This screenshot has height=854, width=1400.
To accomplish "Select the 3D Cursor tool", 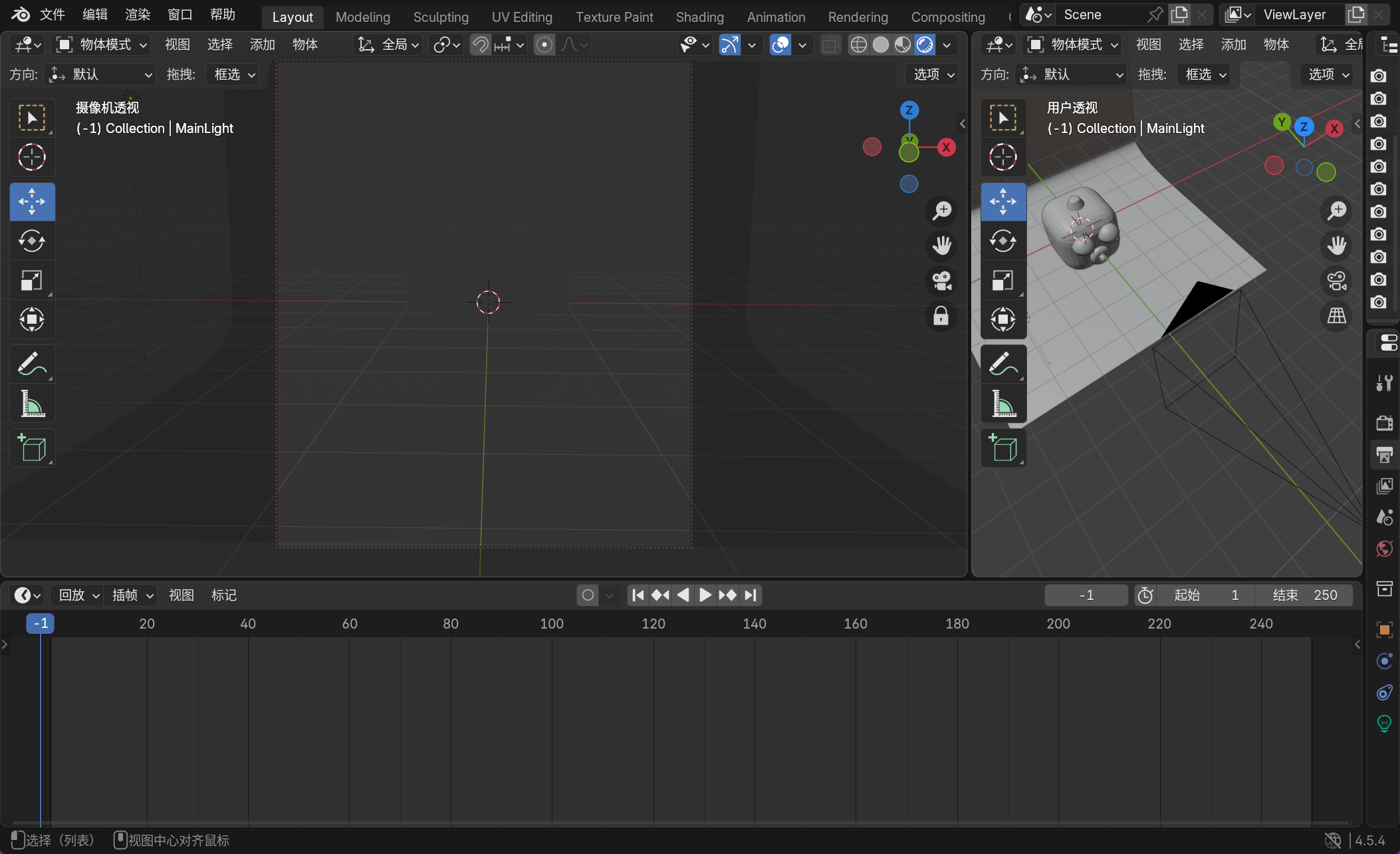I will [x=32, y=158].
